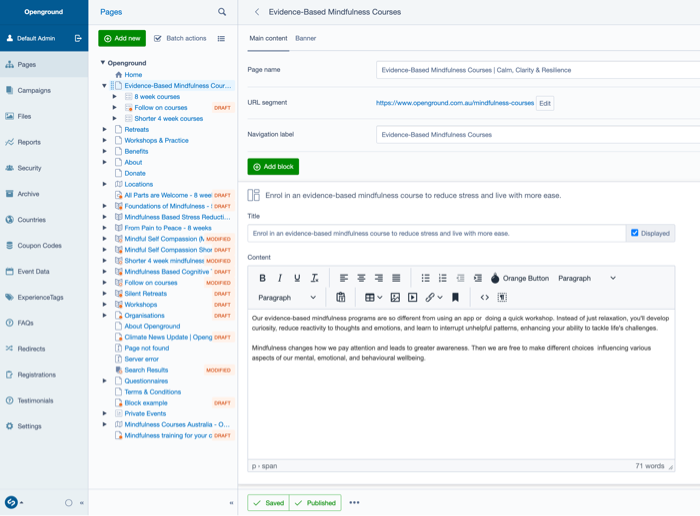Image resolution: width=700 pixels, height=516 pixels.
Task: Click the block Title text field
Action: pyautogui.click(x=437, y=233)
